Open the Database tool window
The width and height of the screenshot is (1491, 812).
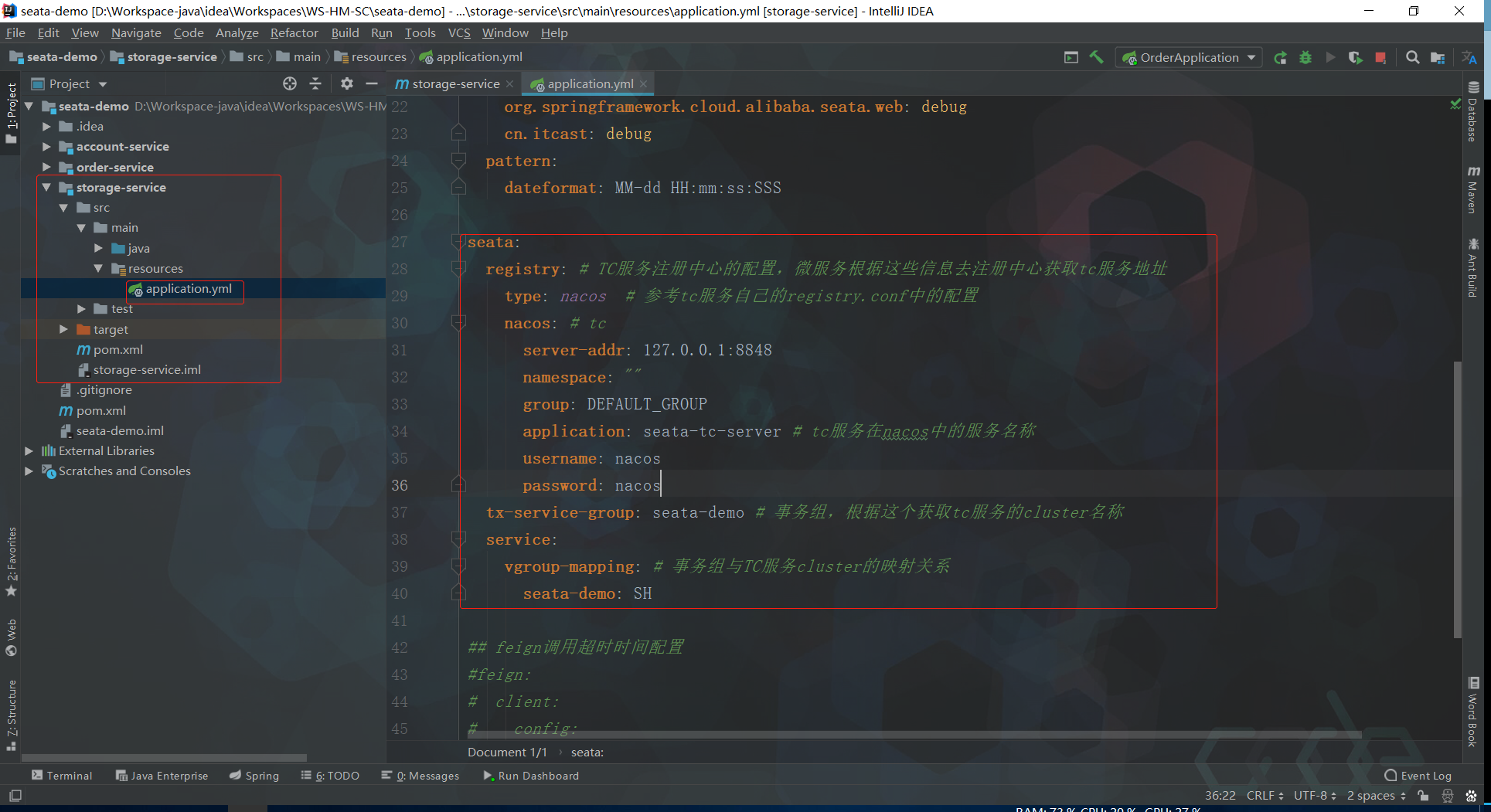pyautogui.click(x=1473, y=111)
